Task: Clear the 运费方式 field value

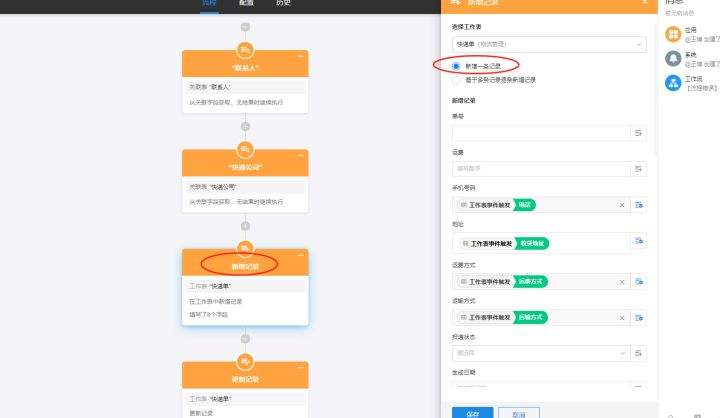Action: coord(622,282)
